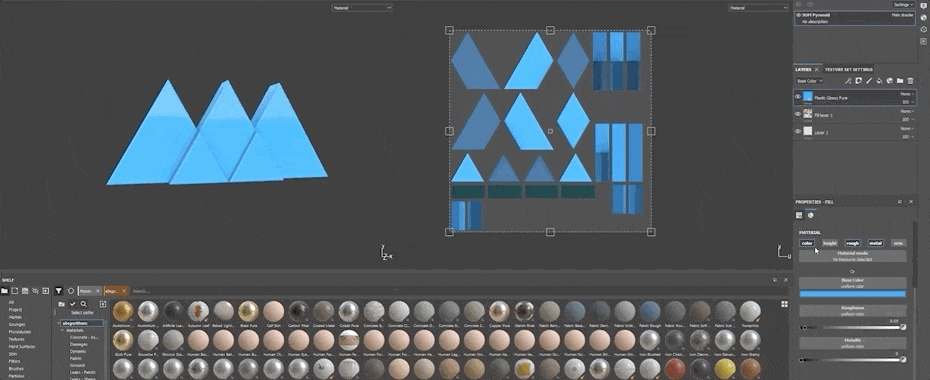Hide the Plastic Glossy Pure layer
Image resolution: width=930 pixels, height=380 pixels.
(x=798, y=97)
